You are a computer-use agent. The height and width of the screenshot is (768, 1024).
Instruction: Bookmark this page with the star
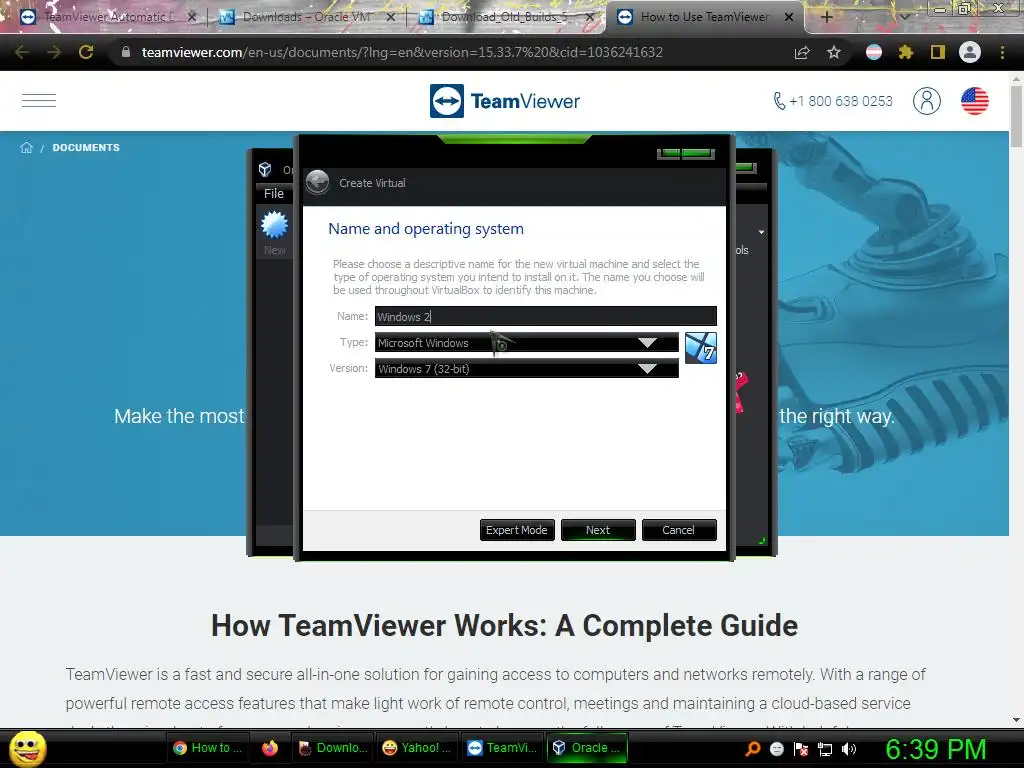(x=833, y=52)
